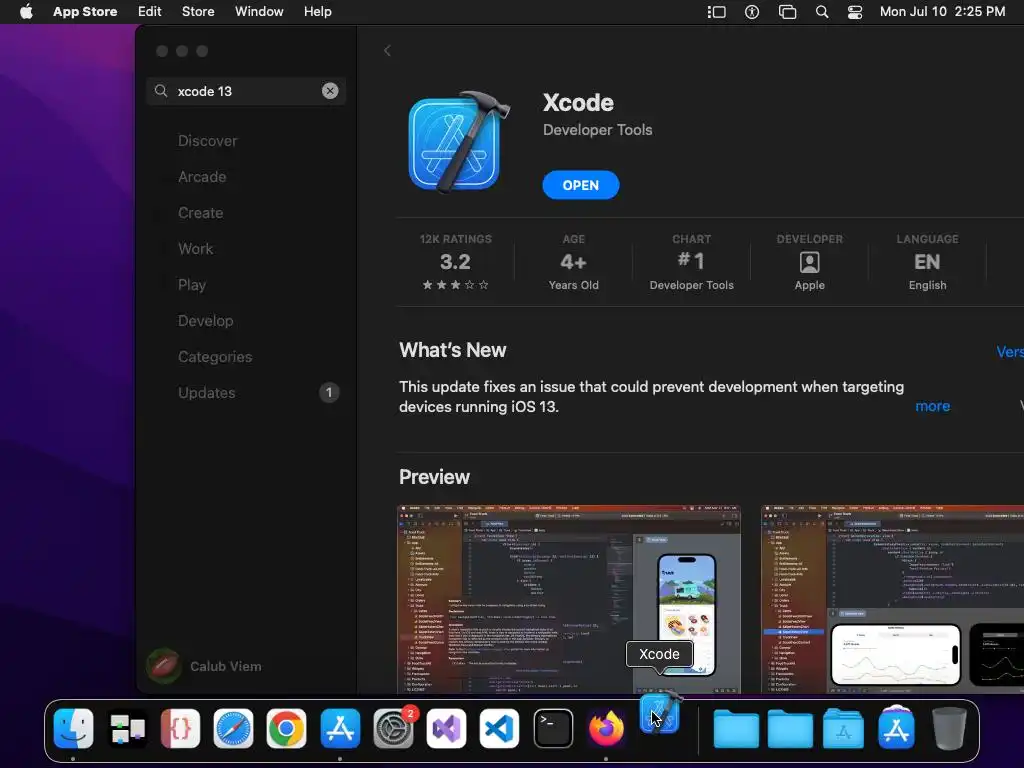
Task: Open the red curly-braces app in dock
Action: point(180,728)
